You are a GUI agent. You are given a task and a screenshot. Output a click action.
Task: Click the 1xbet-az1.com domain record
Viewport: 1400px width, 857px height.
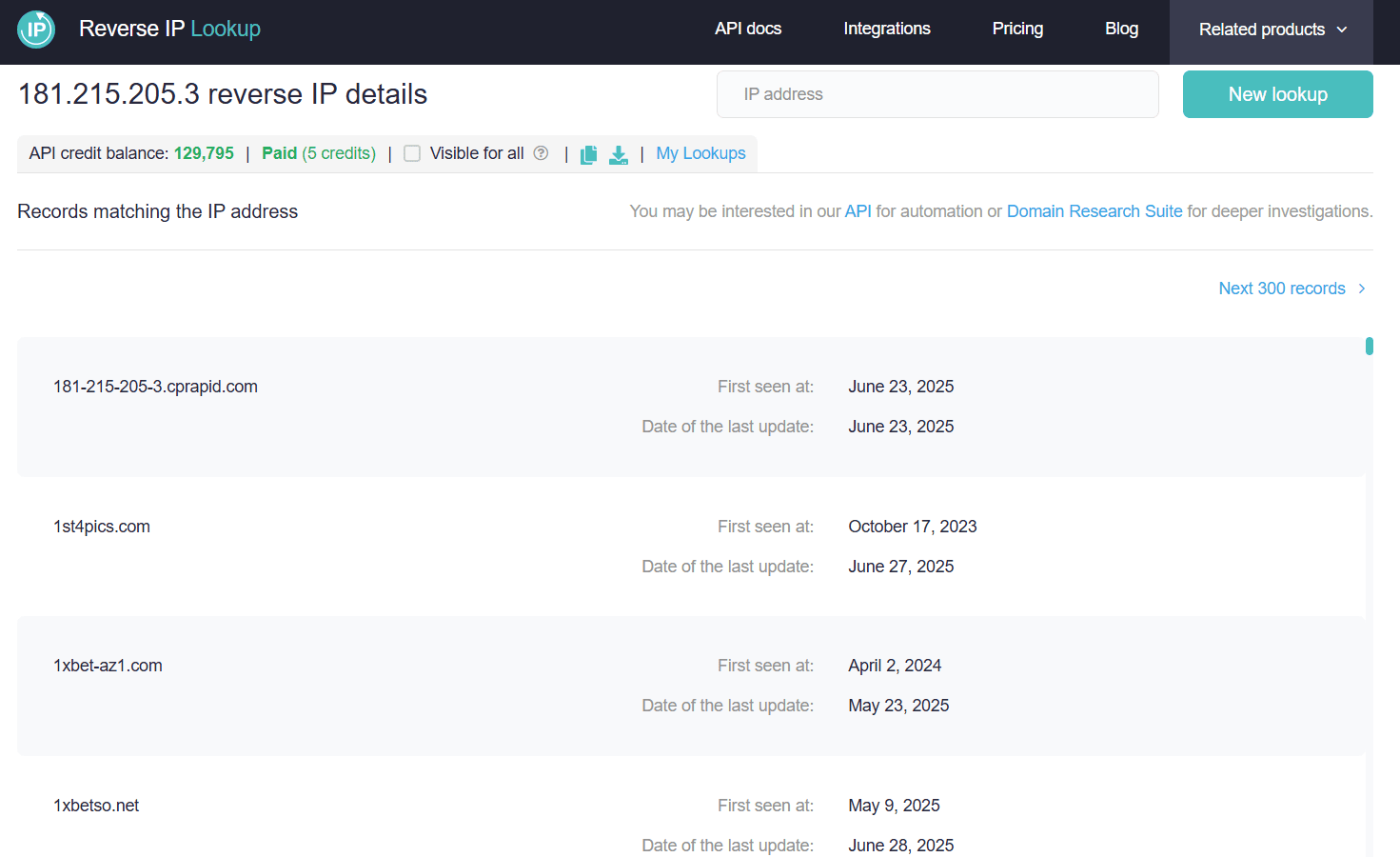(108, 666)
